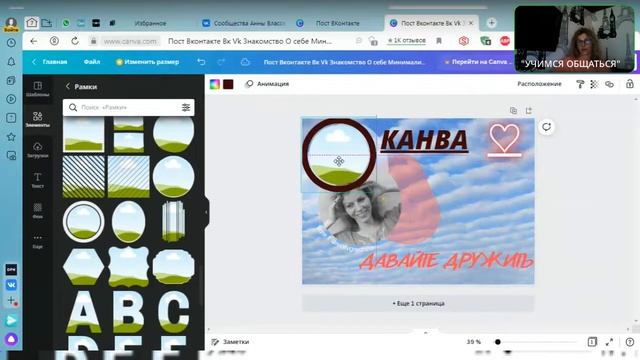The width and height of the screenshot is (640, 360).
Task: Reload the page with the refresh icon
Action: (x=75, y=41)
